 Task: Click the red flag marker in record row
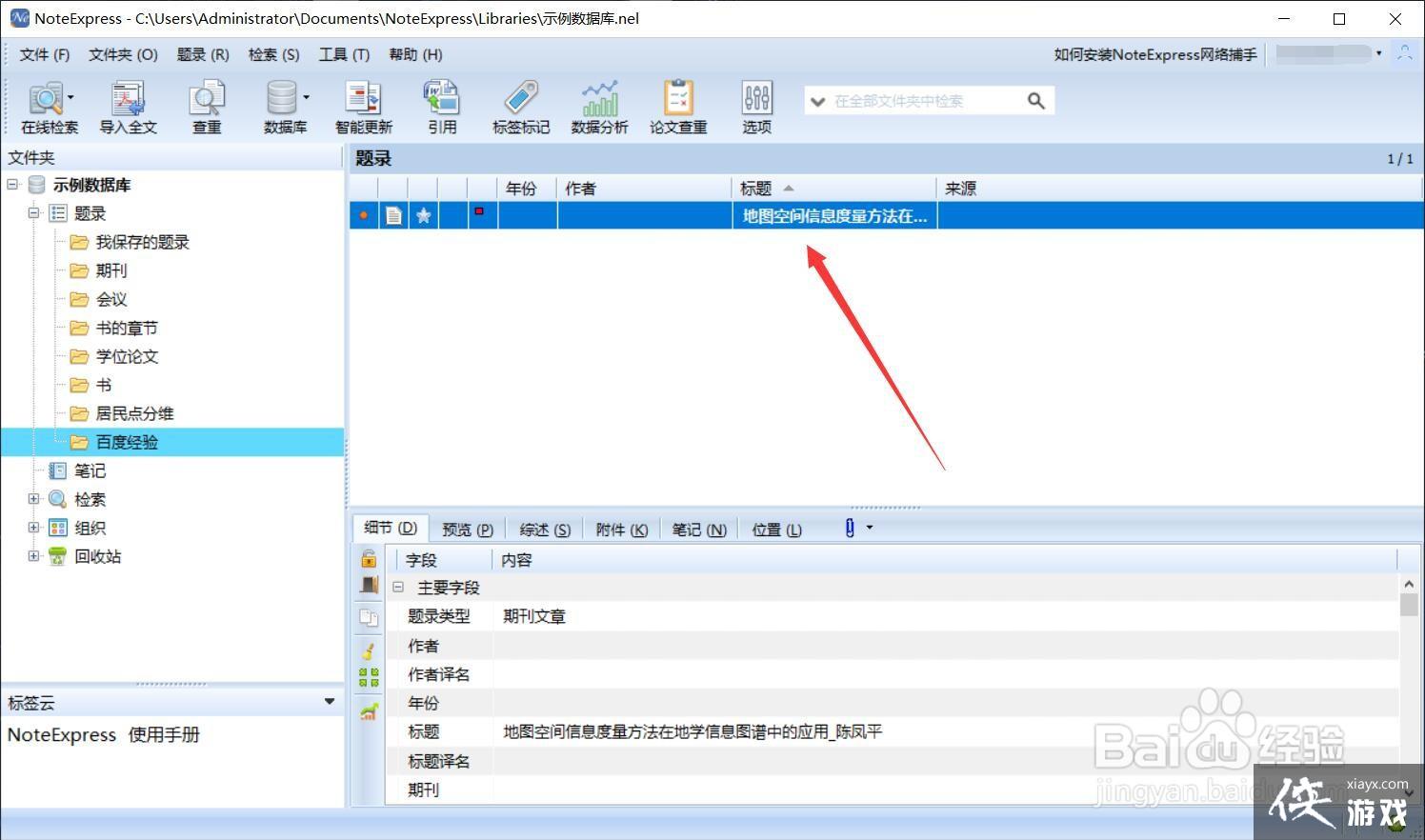(x=479, y=211)
